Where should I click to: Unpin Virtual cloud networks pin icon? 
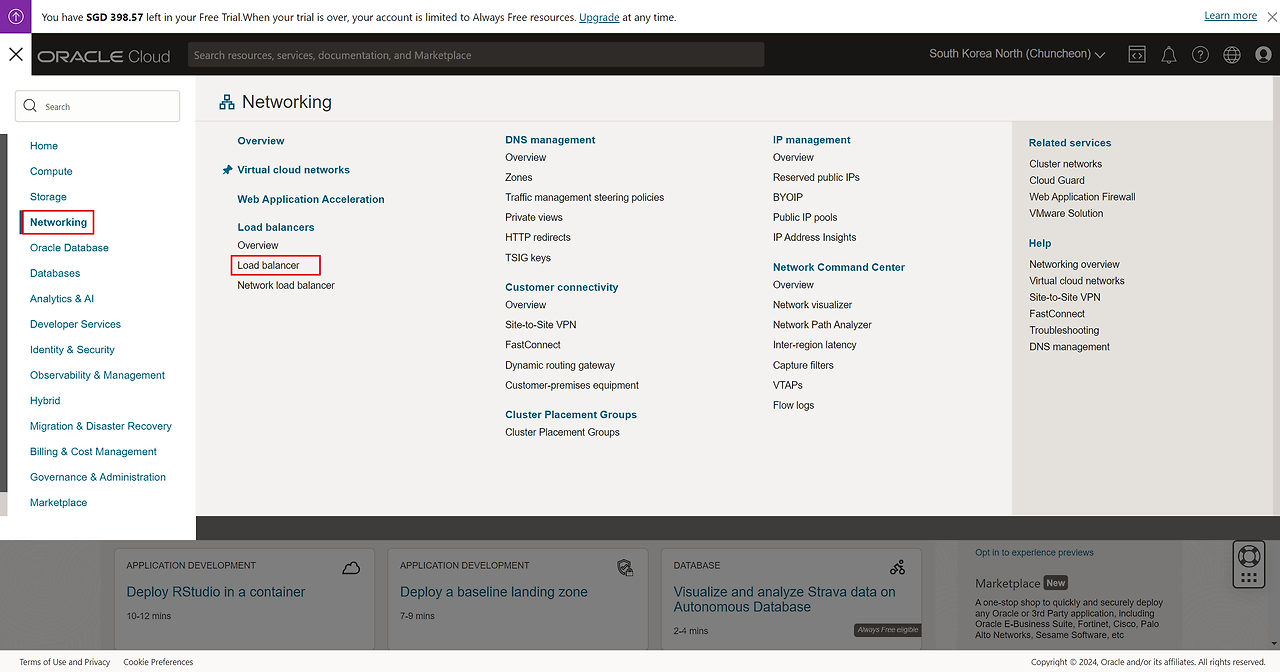[227, 170]
